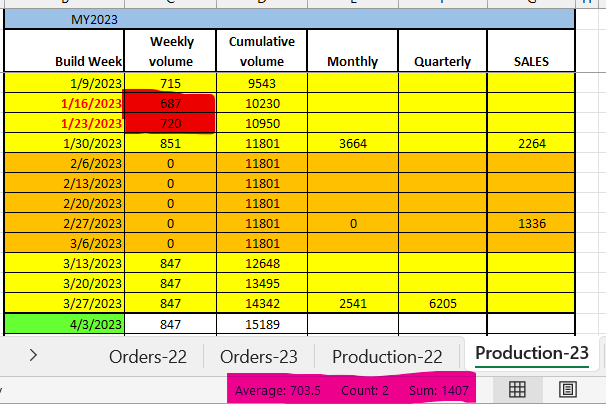Click the Monthly value 3664 cell
Viewport: 606px width, 407px height.
[352, 143]
